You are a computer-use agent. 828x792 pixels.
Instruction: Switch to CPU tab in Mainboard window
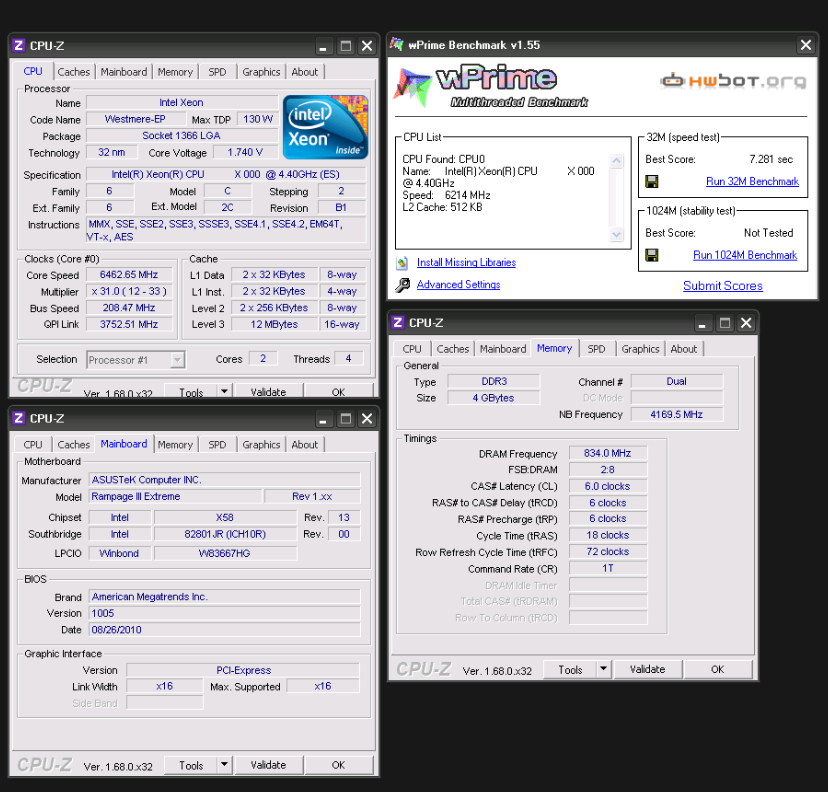click(33, 445)
